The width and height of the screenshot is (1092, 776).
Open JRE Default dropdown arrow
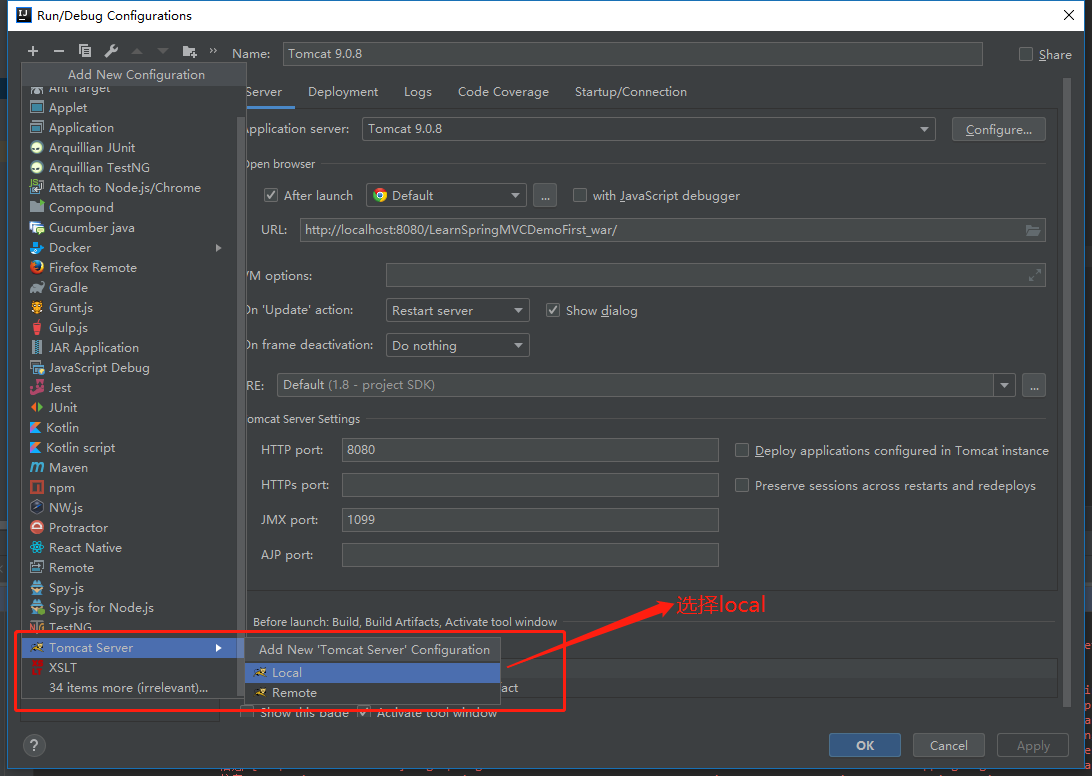pyautogui.click(x=1004, y=385)
